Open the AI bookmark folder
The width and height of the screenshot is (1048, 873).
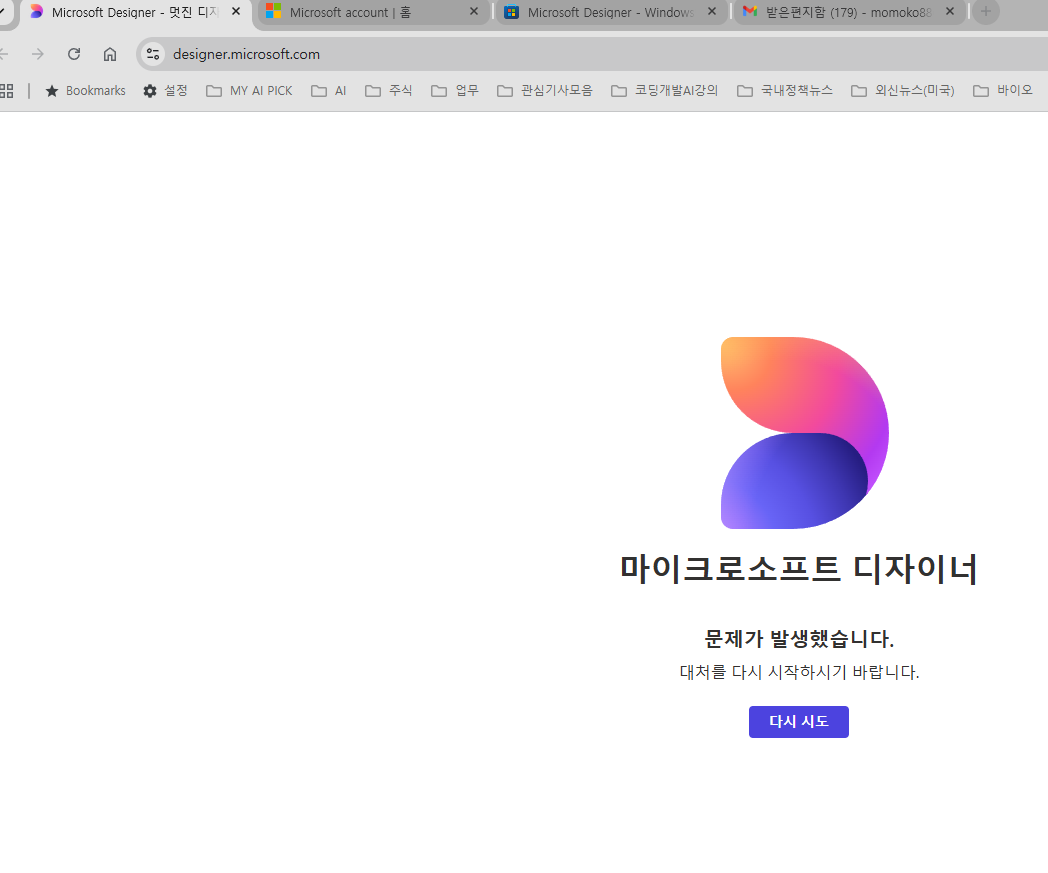[x=329, y=91]
